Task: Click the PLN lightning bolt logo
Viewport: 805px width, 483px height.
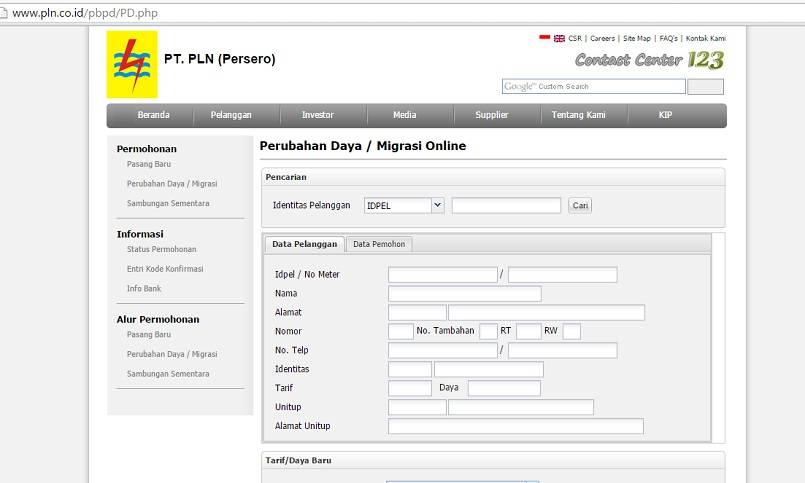Action: (131, 64)
